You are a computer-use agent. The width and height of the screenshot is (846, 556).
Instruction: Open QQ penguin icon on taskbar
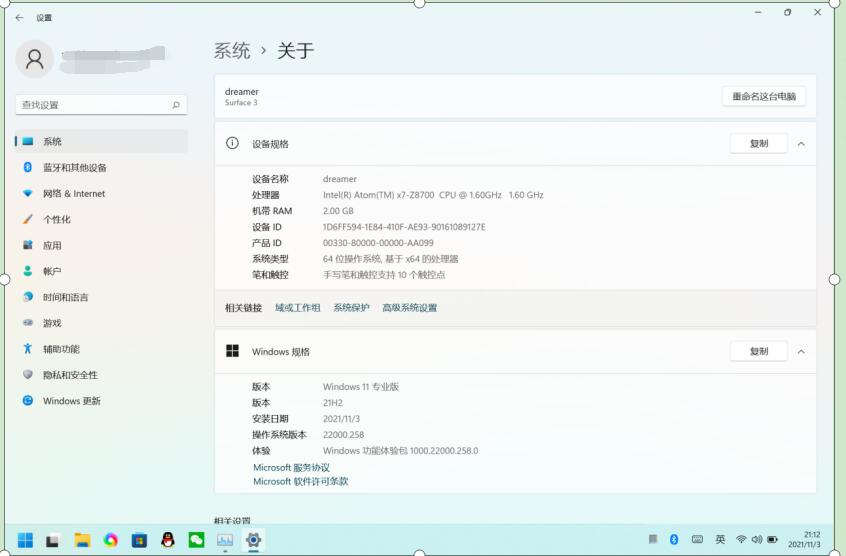[x=168, y=539]
